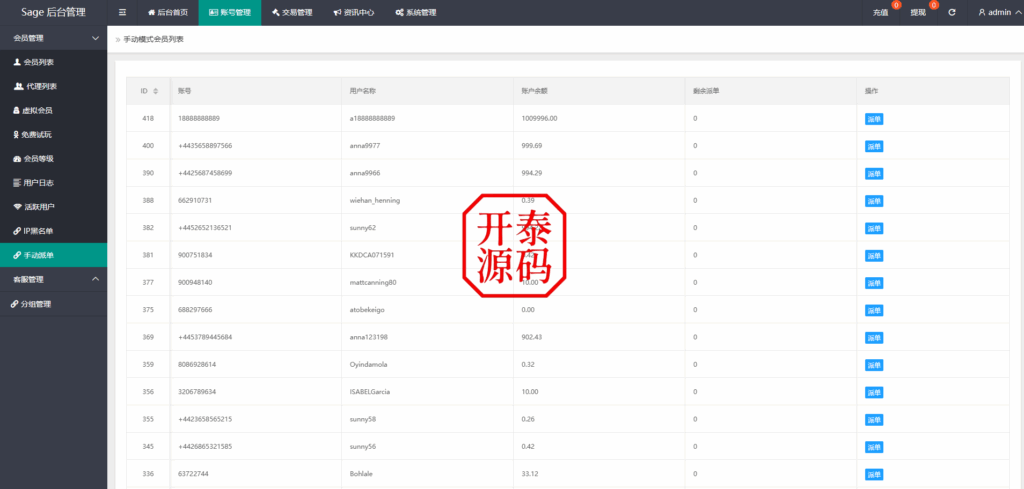This screenshot has width=1024, height=489.
Task: Open 会员列表 in the sidebar
Action: (54, 62)
